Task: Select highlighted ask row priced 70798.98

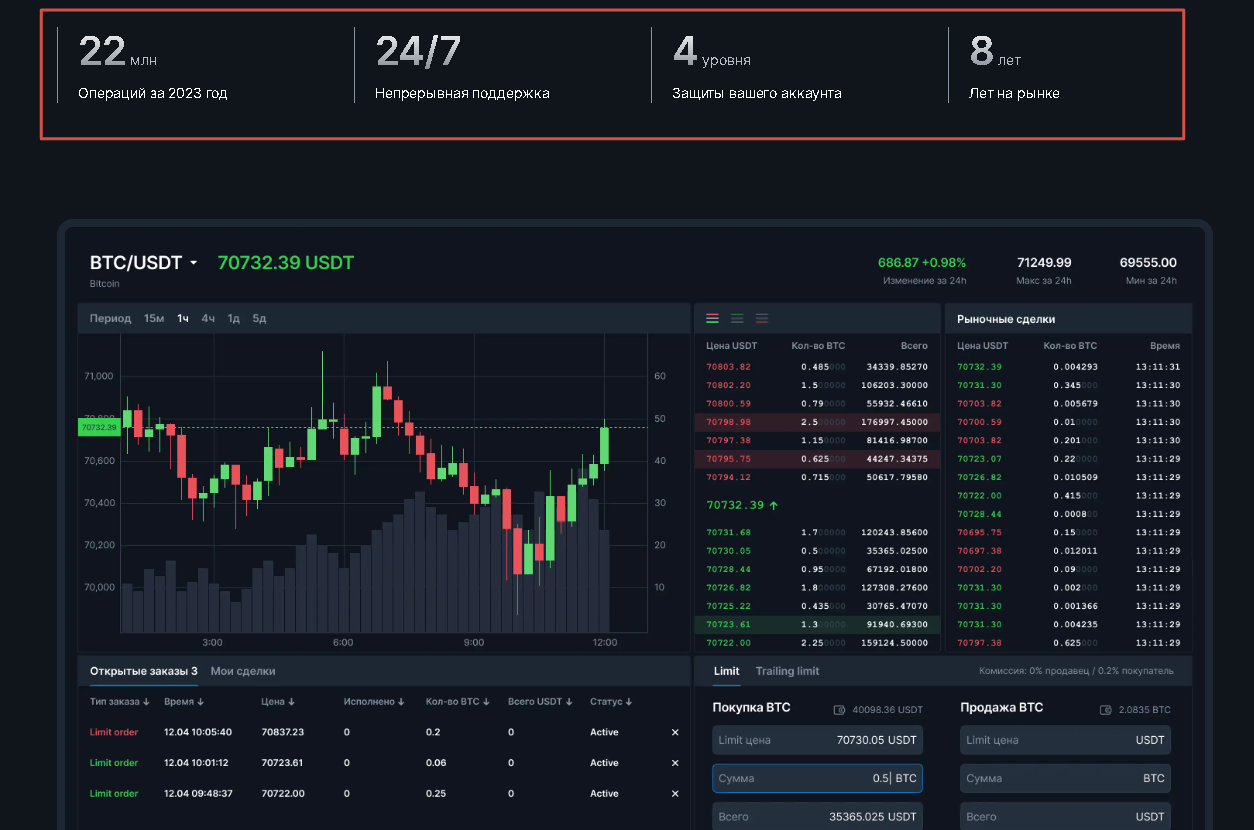Action: (x=817, y=422)
